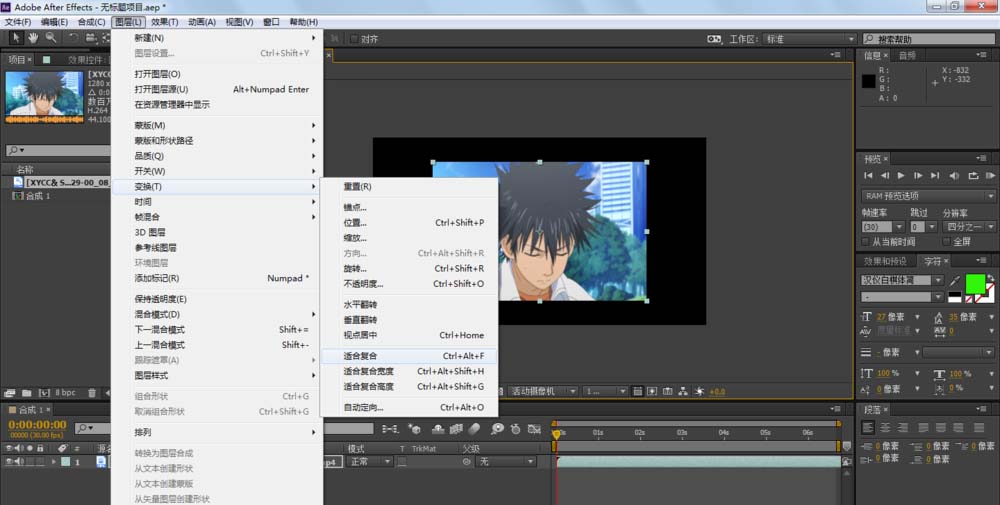Select the Selection arrow tool
Screen dimensions: 1000x505
tap(15, 38)
